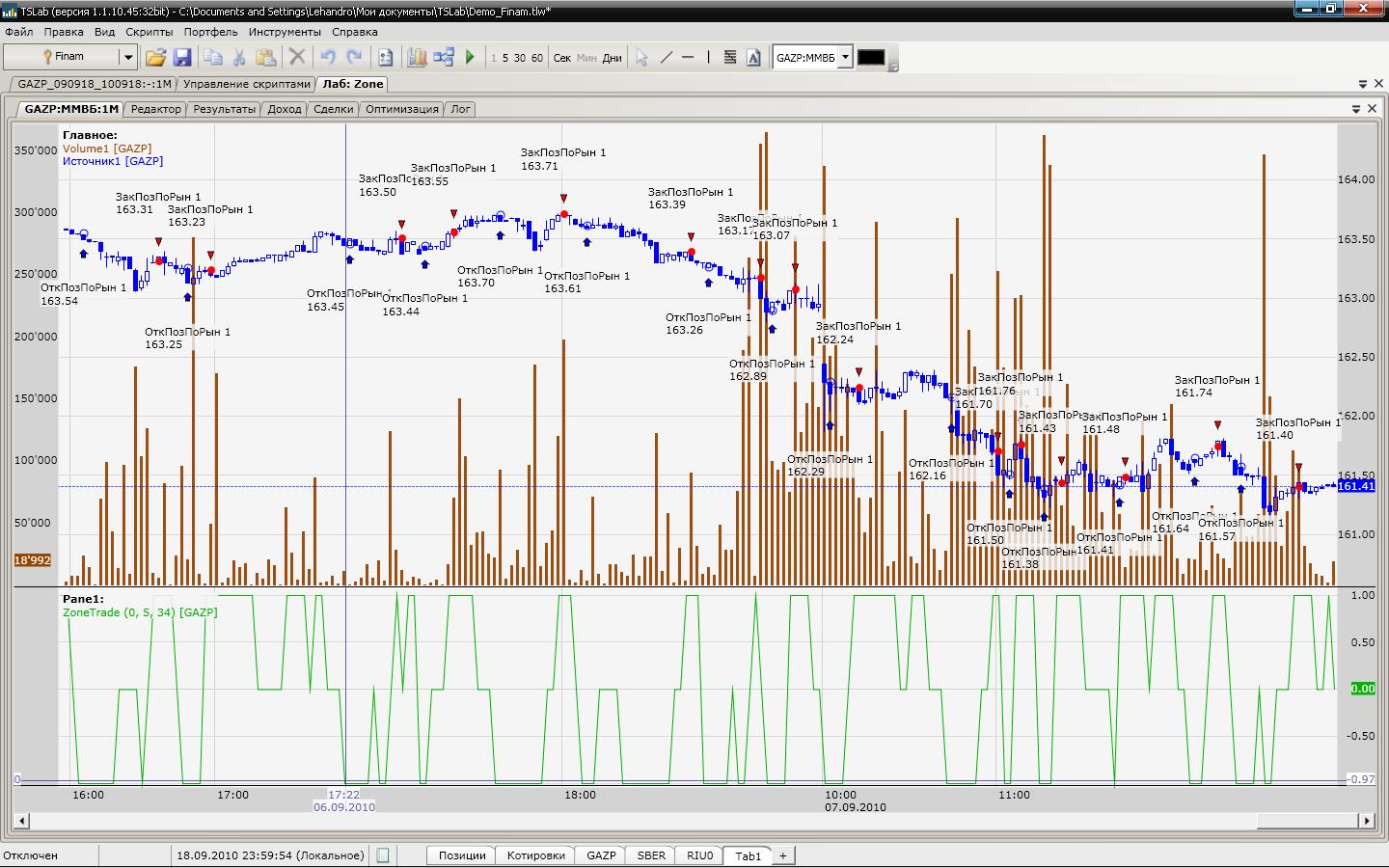This screenshot has height=868, width=1389.
Task: Click the black color swatch
Action: pyautogui.click(x=871, y=58)
